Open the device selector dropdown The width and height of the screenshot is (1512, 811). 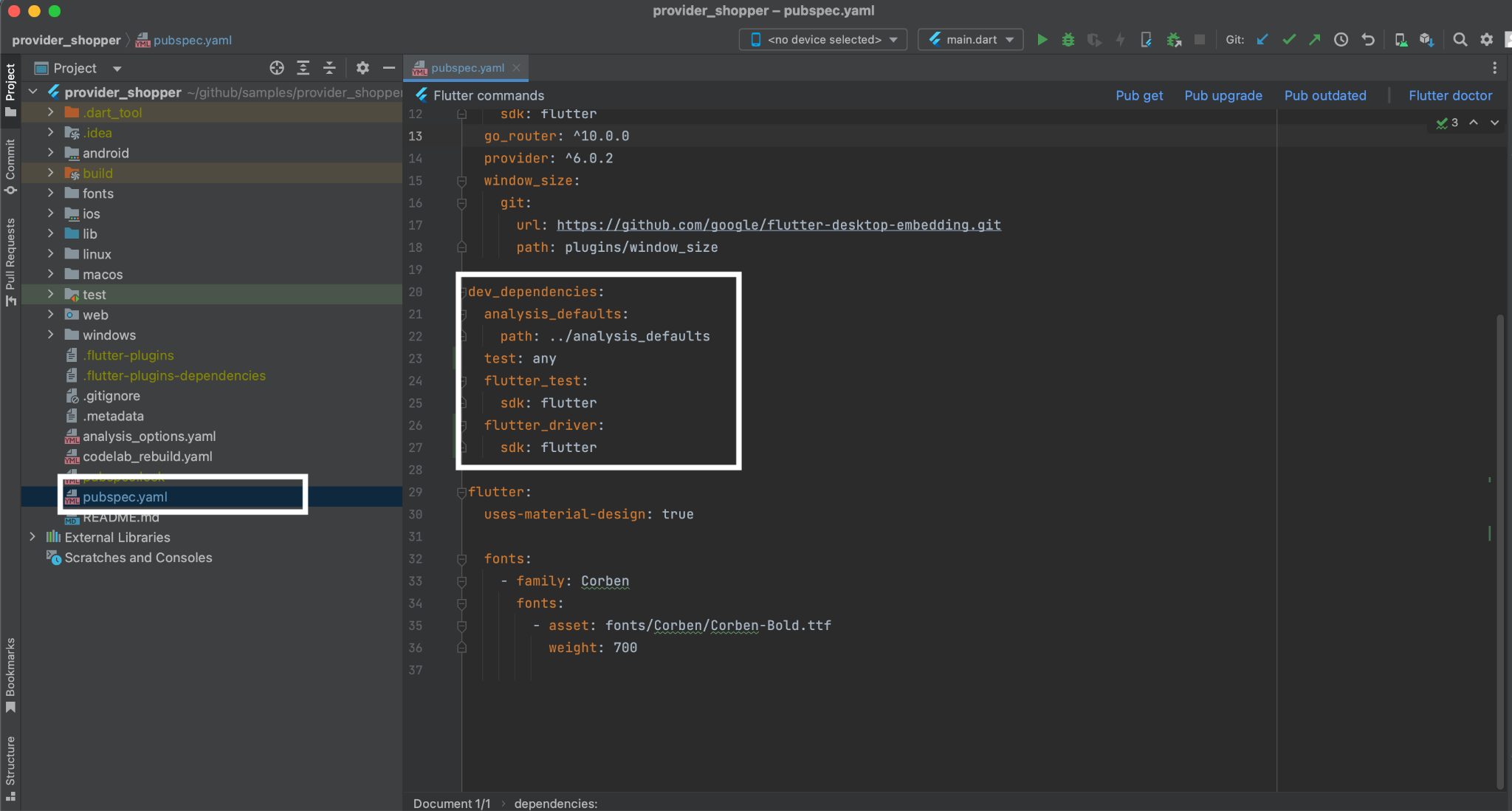[823, 40]
